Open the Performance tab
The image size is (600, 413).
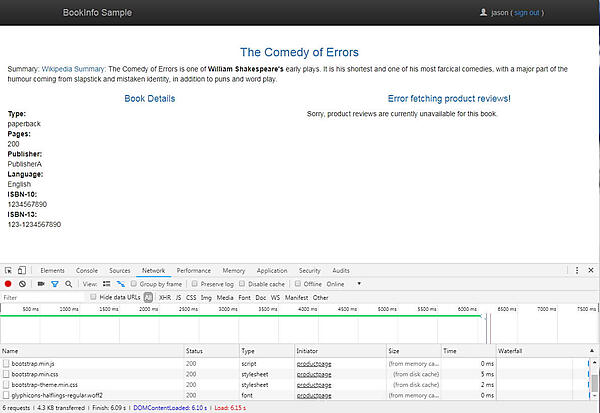point(193,270)
